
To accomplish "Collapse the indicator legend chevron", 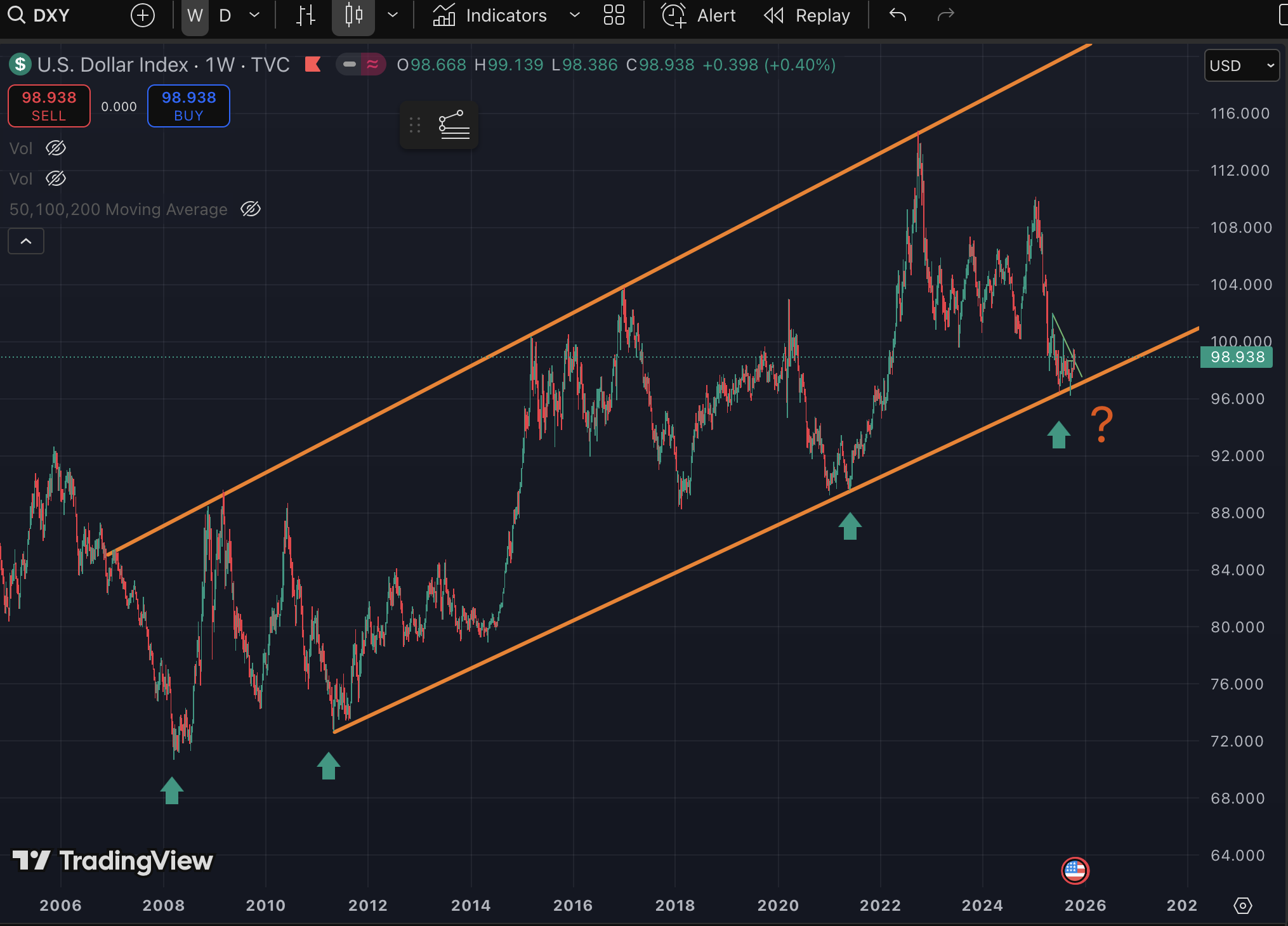I will (x=26, y=241).
